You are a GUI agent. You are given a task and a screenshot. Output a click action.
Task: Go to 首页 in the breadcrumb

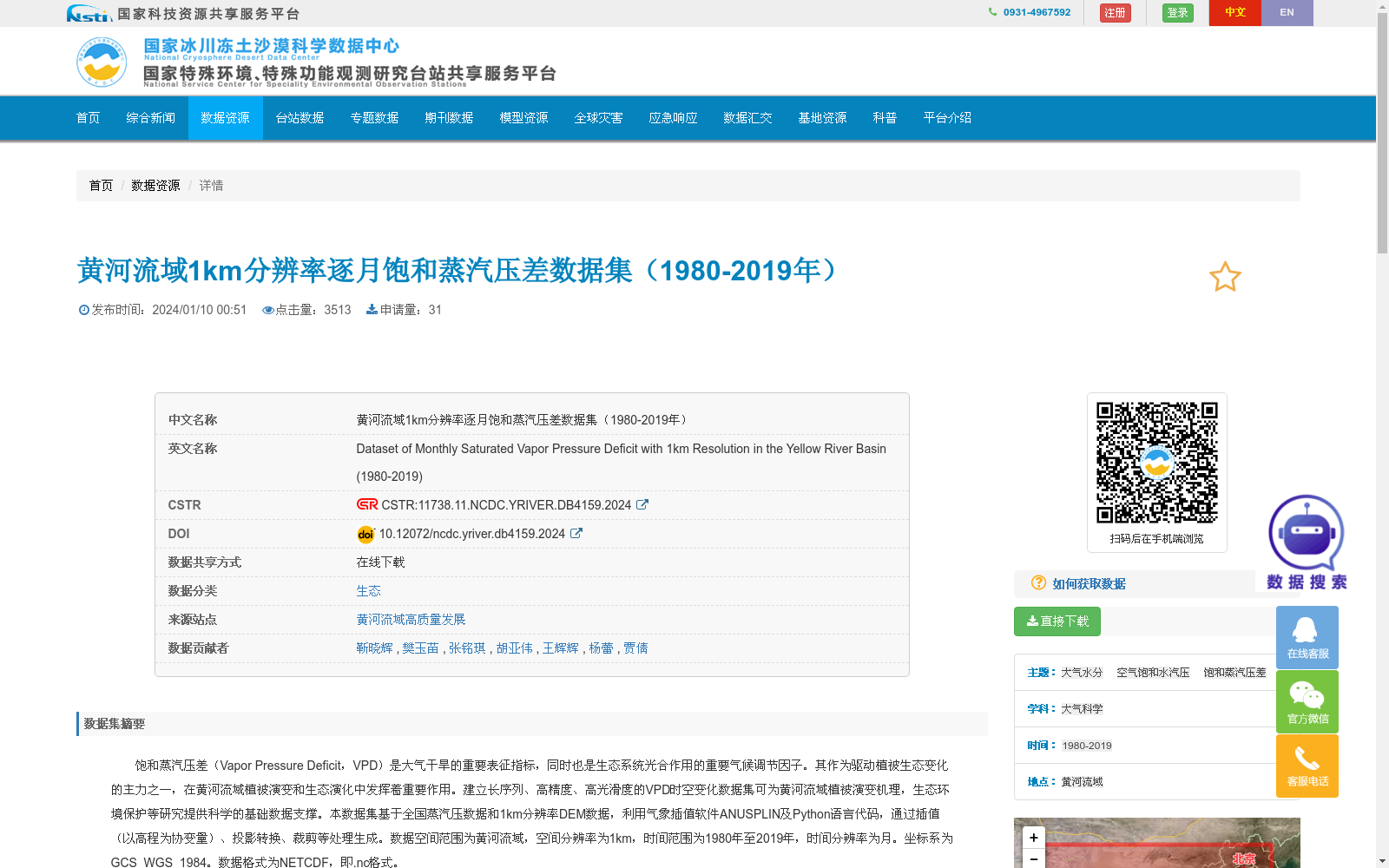(101, 186)
